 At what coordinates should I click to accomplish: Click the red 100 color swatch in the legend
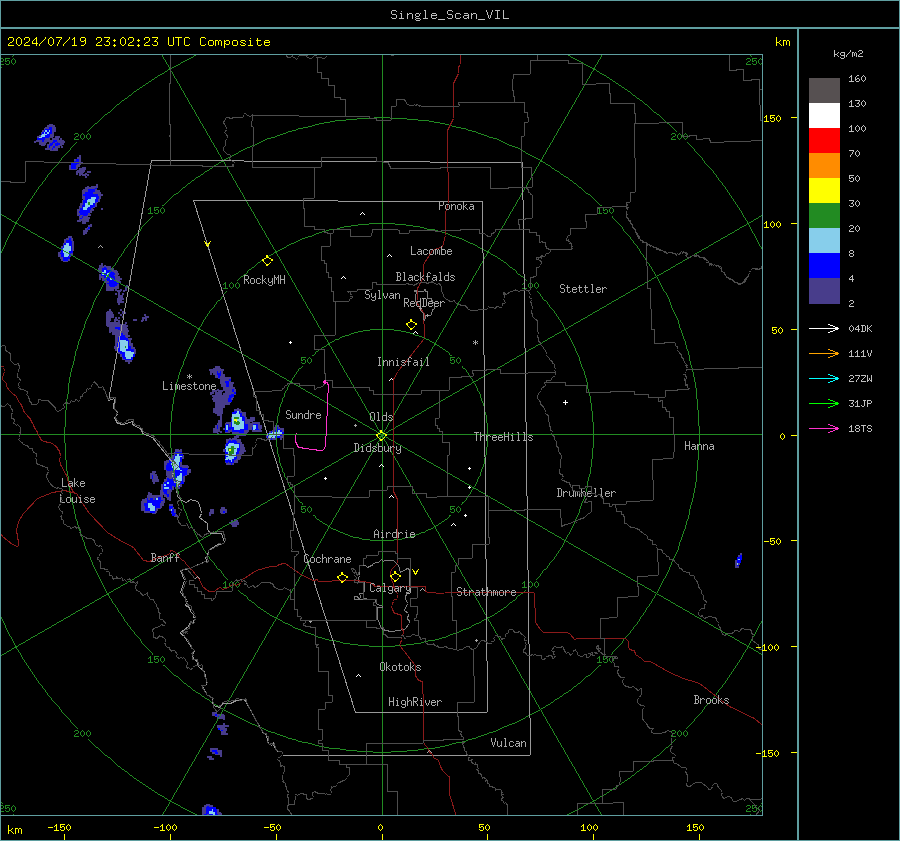(x=824, y=141)
